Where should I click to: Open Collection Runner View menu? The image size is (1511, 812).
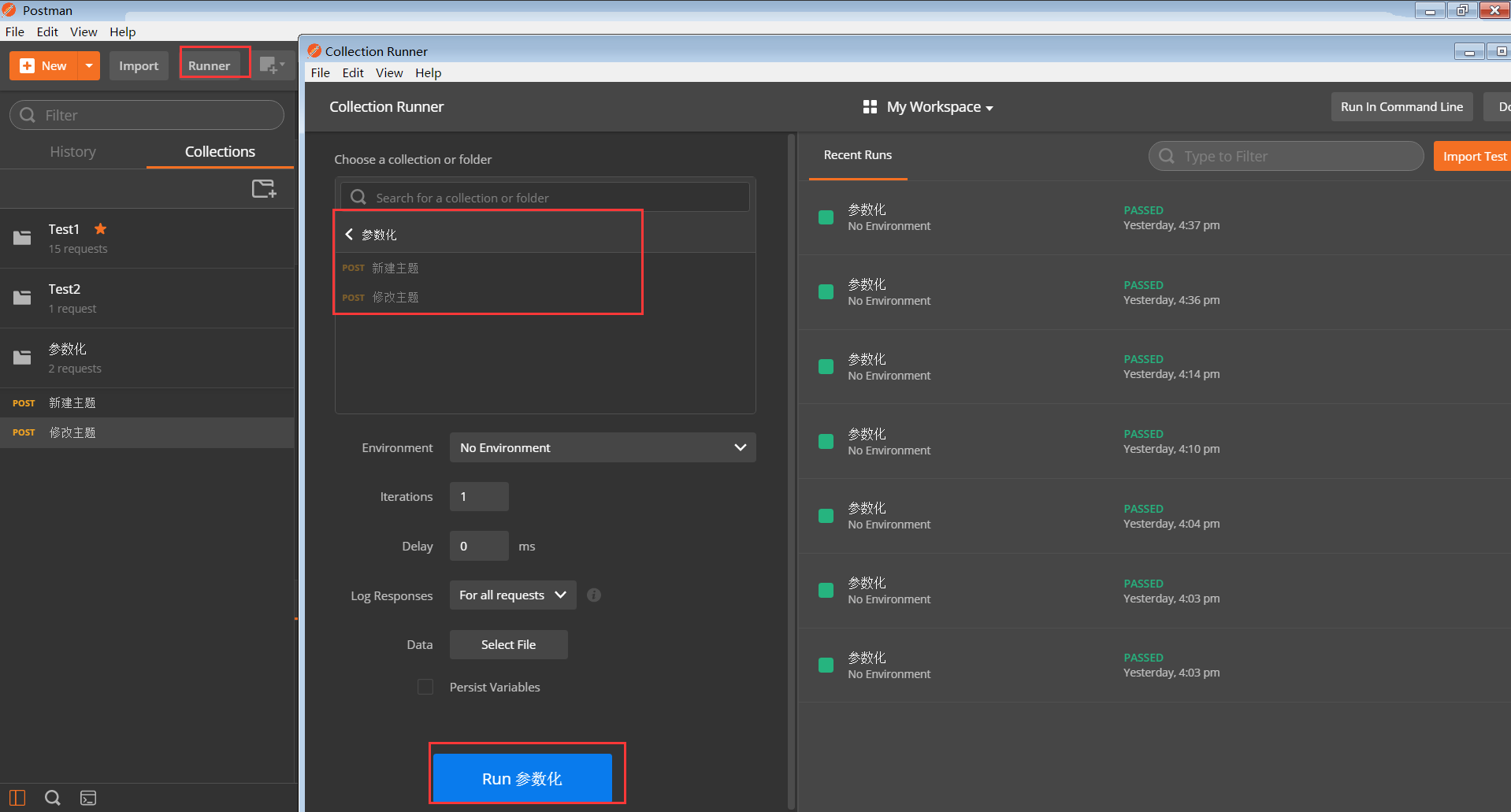[x=389, y=72]
